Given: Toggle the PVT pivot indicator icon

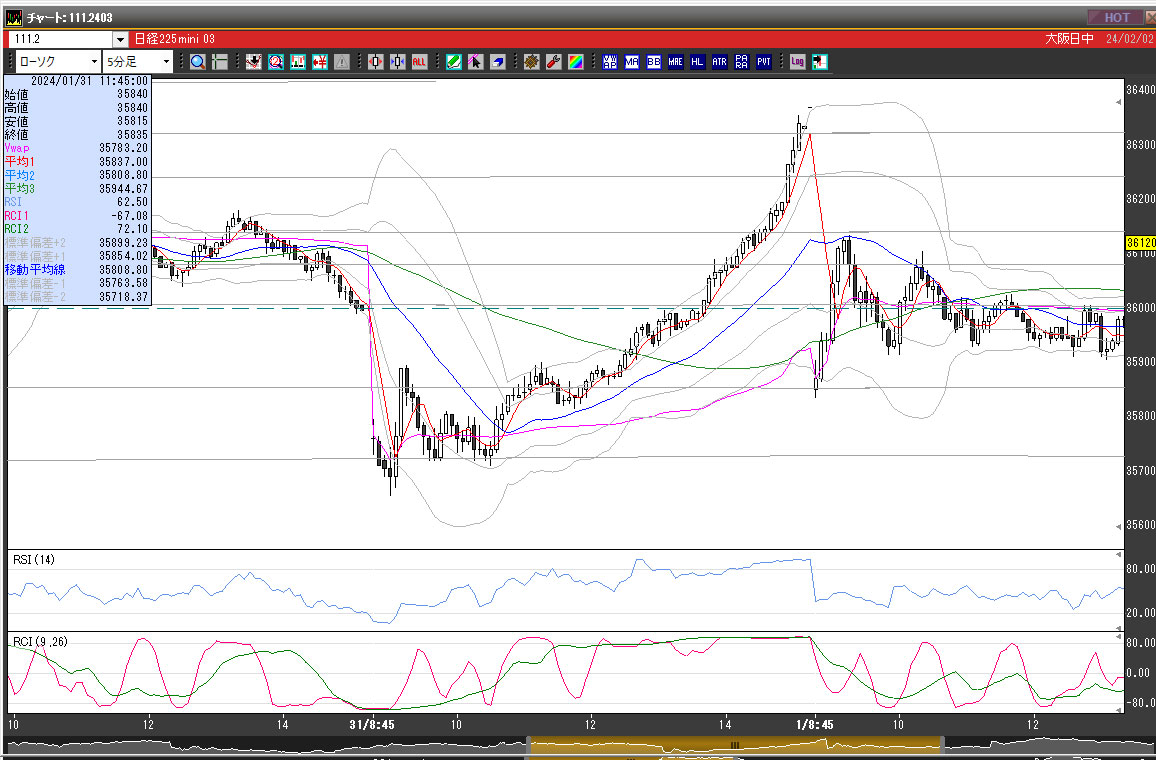Looking at the screenshot, I should [x=764, y=62].
